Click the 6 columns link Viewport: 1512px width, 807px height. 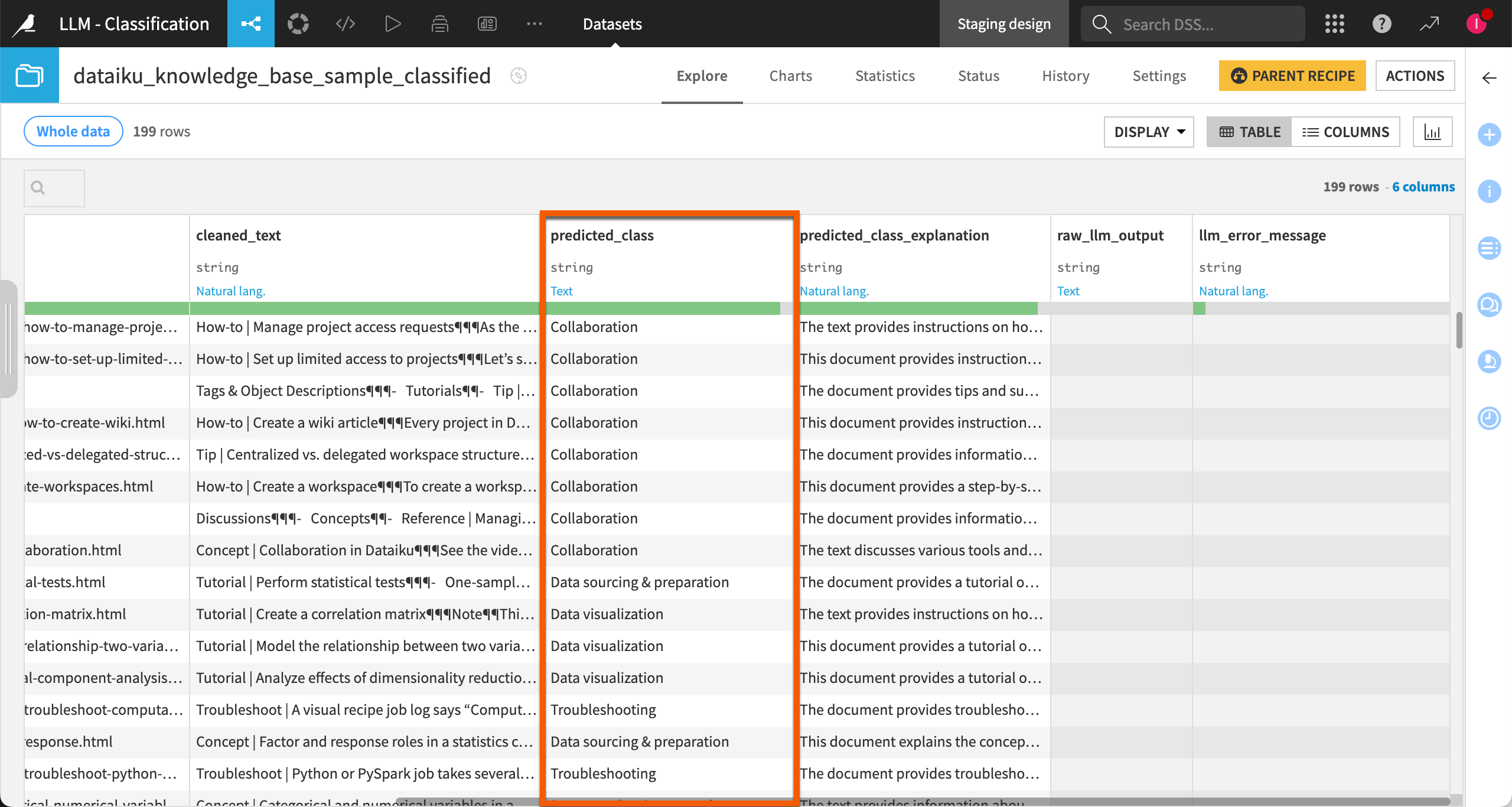[x=1423, y=186]
